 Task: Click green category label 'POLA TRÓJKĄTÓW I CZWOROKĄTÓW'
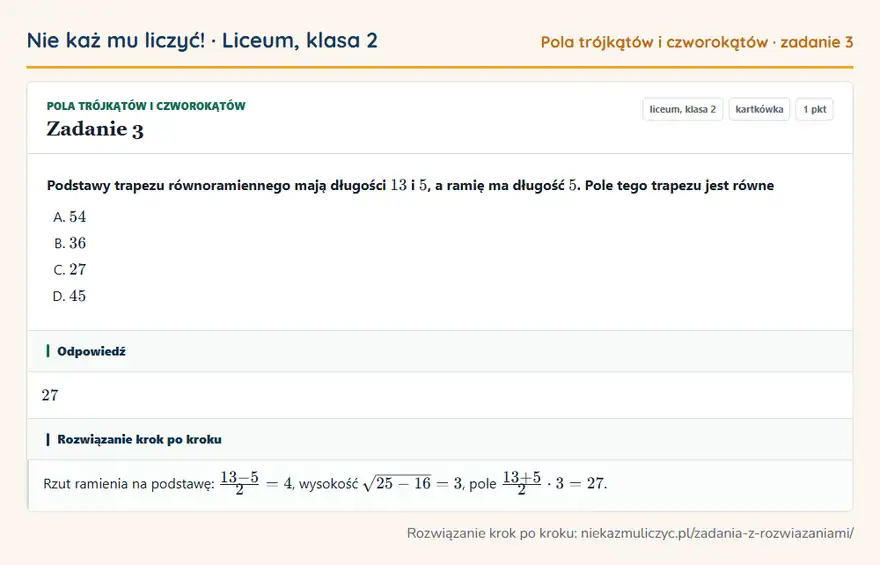[146, 106]
